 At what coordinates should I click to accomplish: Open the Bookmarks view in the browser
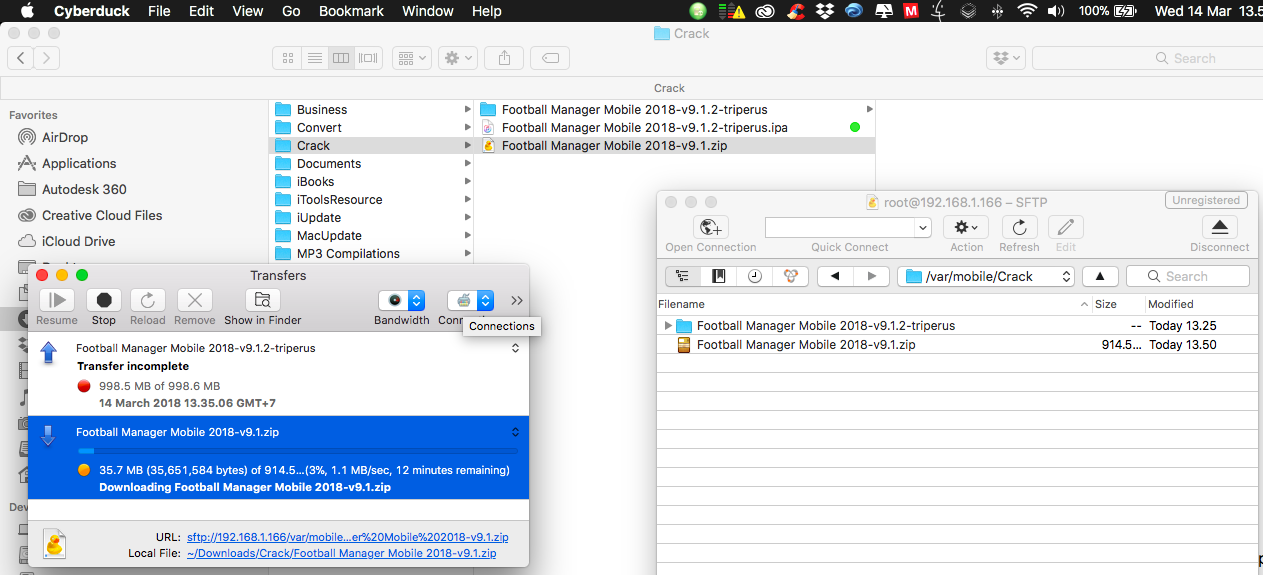coord(718,276)
